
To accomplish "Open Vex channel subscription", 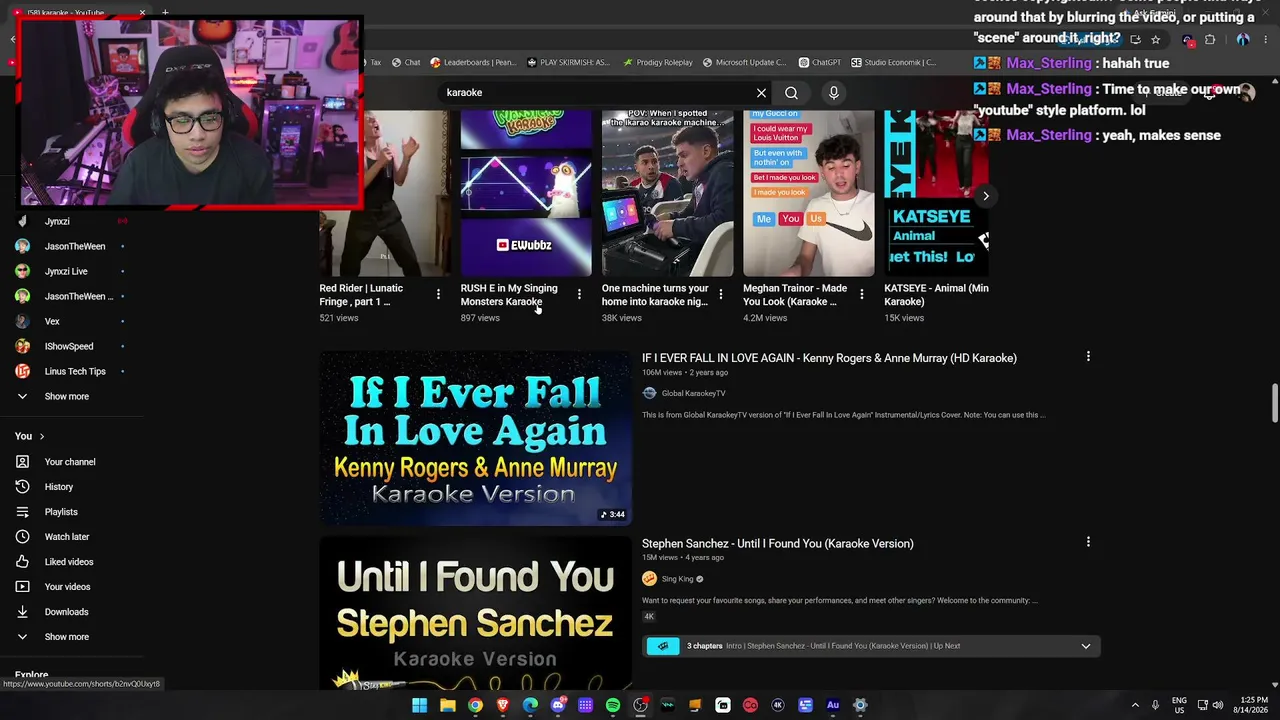I will click(x=52, y=322).
